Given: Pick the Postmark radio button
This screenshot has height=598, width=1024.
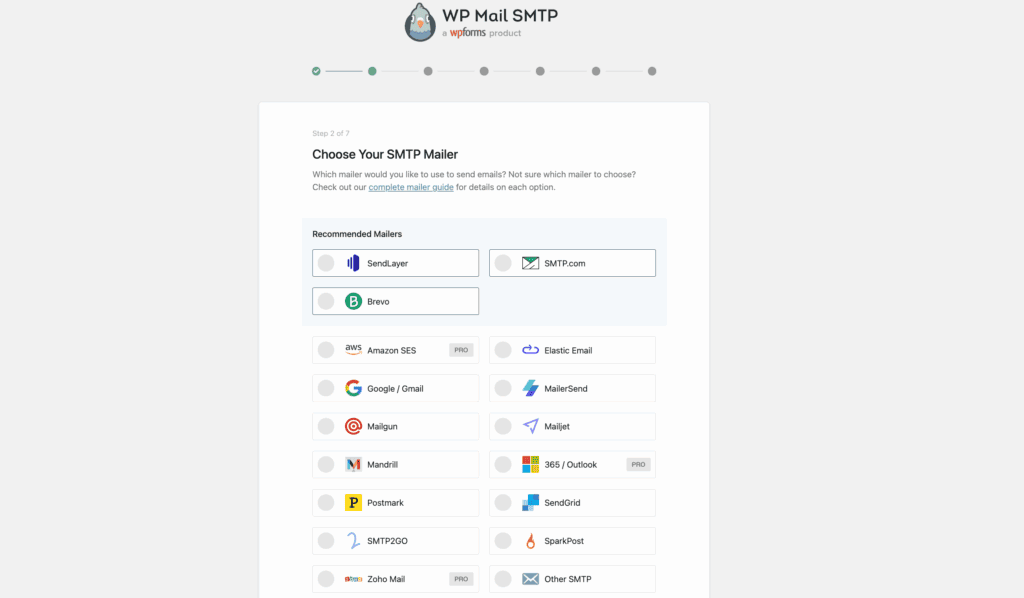Looking at the screenshot, I should pyautogui.click(x=326, y=503).
